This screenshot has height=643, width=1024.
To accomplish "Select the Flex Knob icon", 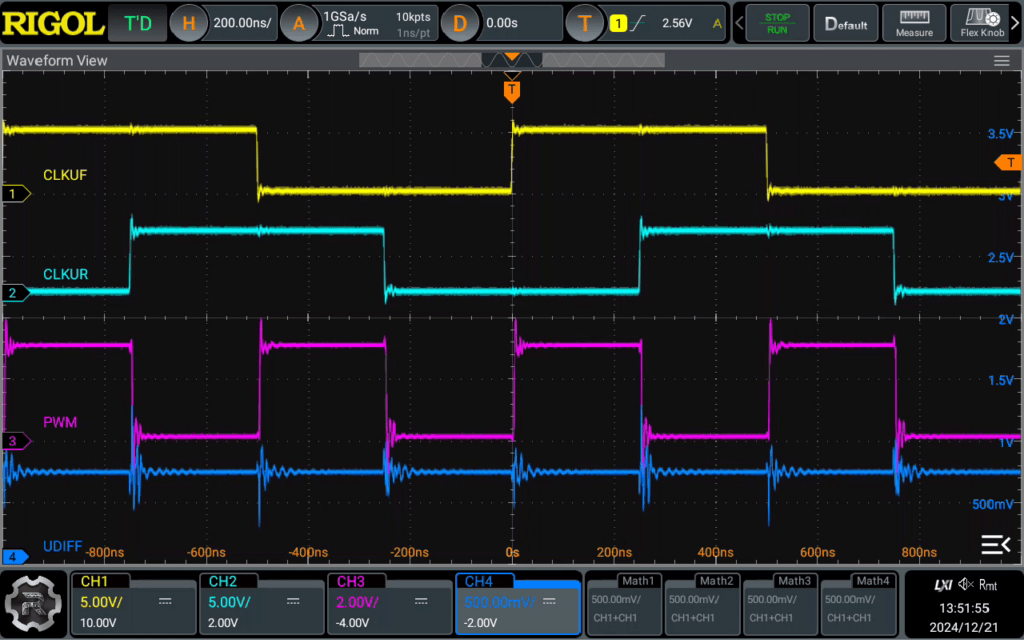I will pyautogui.click(x=982, y=24).
